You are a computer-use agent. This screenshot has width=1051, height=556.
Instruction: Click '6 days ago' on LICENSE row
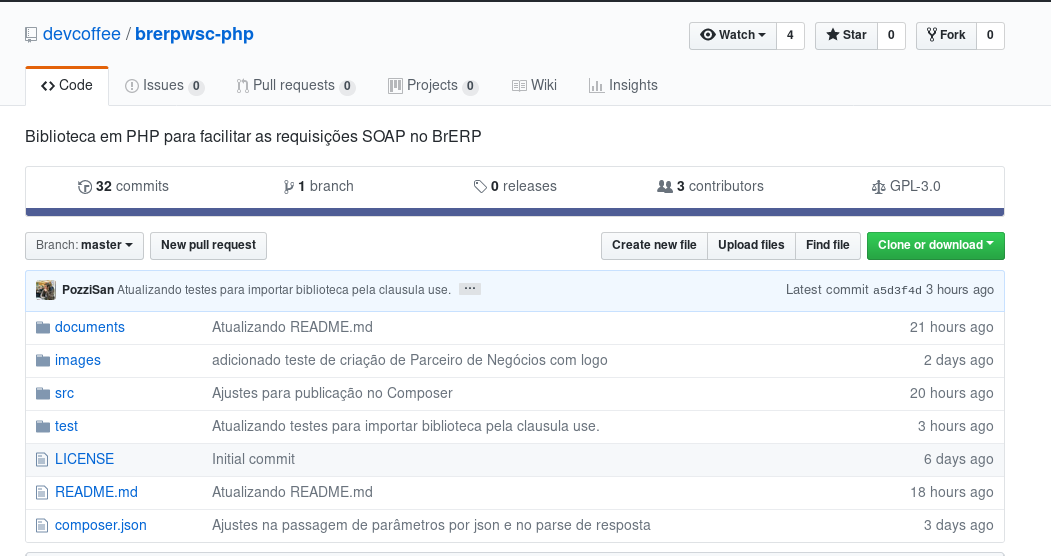tap(959, 460)
